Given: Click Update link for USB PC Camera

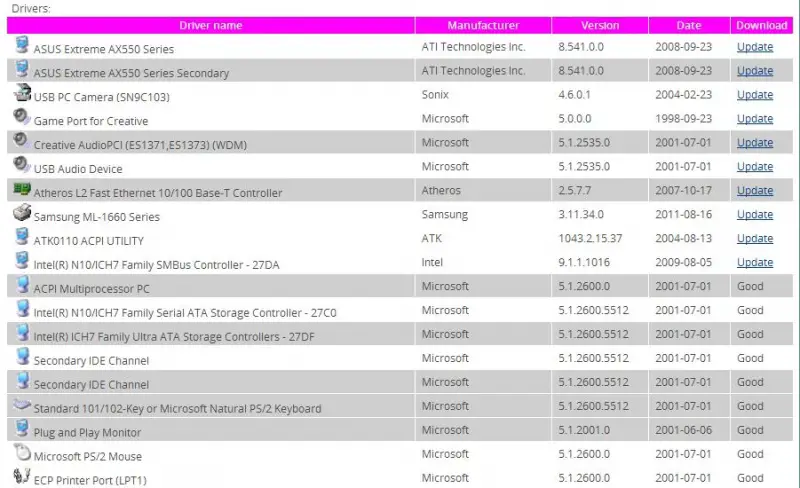Looking at the screenshot, I should point(755,95).
